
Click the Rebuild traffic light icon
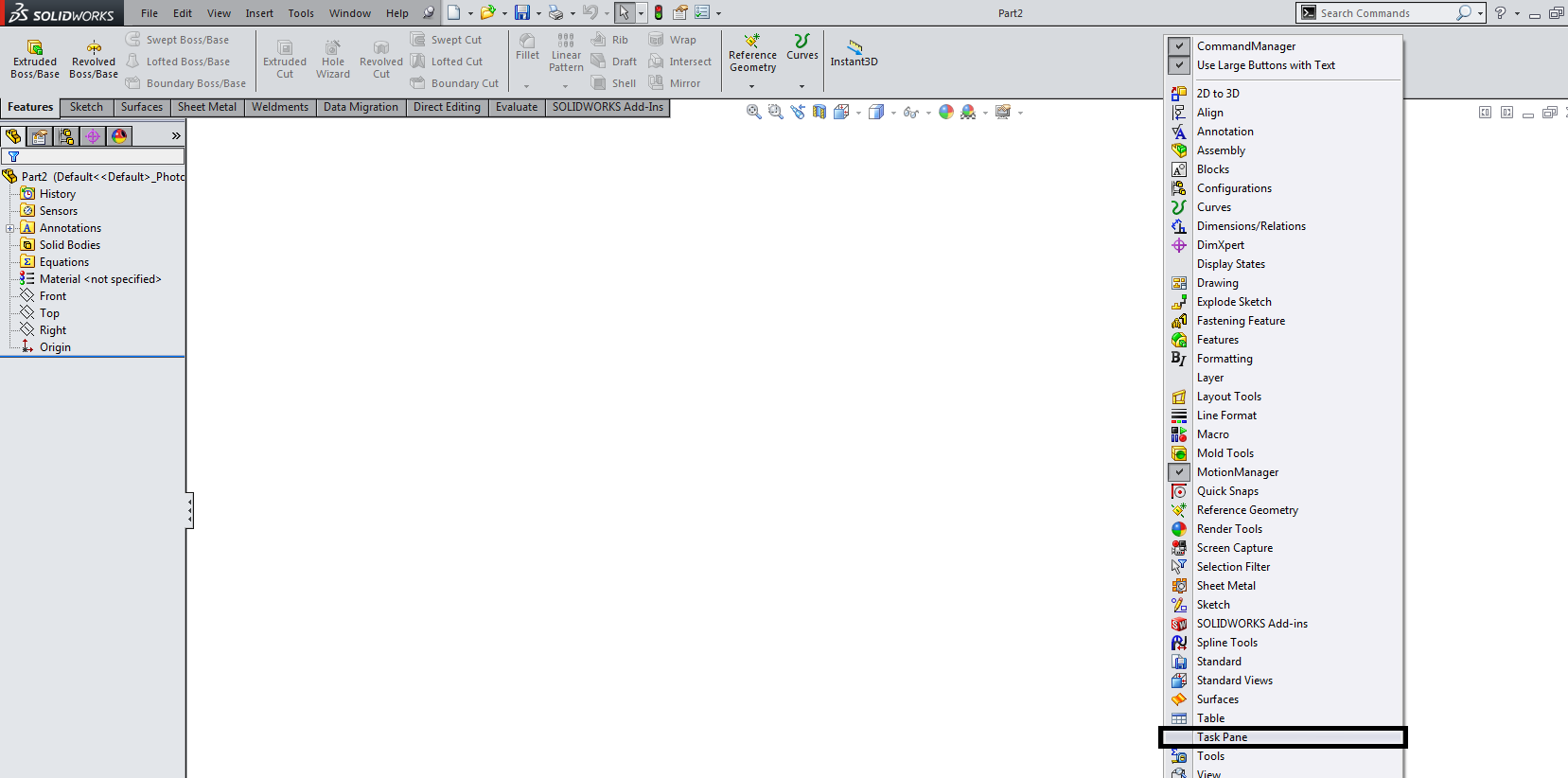coord(659,13)
